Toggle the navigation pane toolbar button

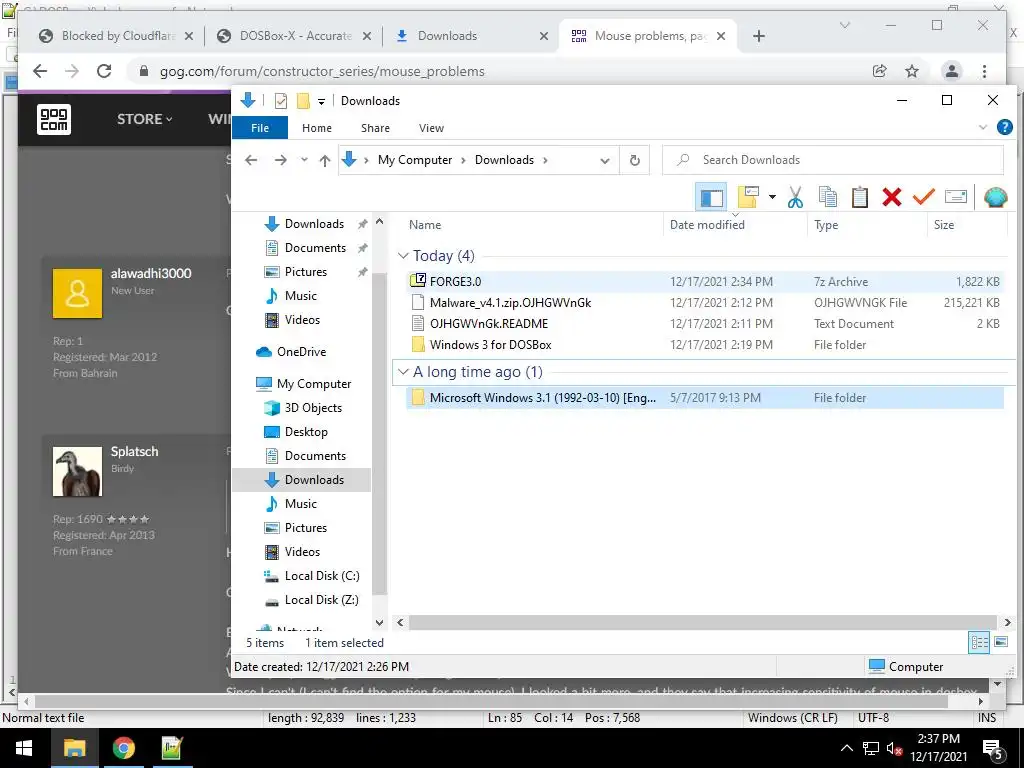click(711, 197)
